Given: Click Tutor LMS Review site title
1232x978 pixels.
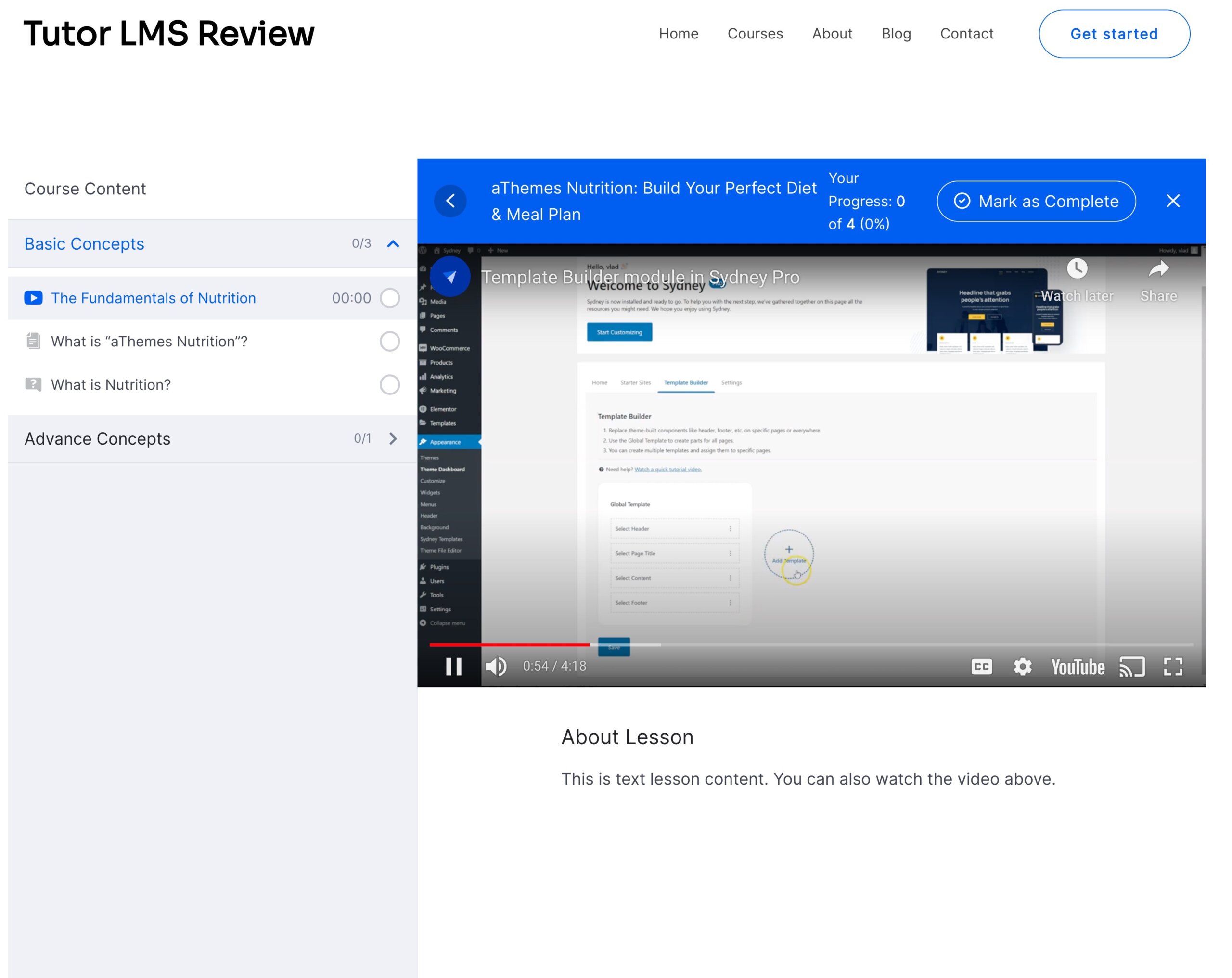Looking at the screenshot, I should tap(168, 34).
